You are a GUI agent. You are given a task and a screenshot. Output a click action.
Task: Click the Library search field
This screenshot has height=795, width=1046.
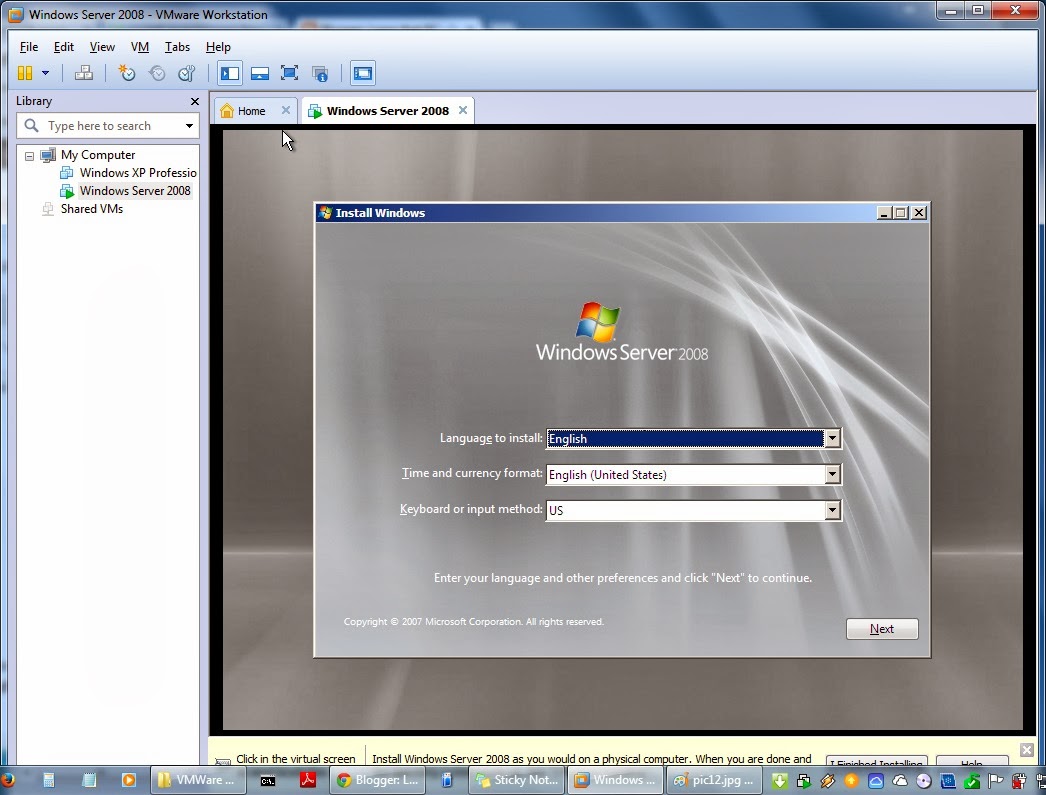(x=107, y=125)
